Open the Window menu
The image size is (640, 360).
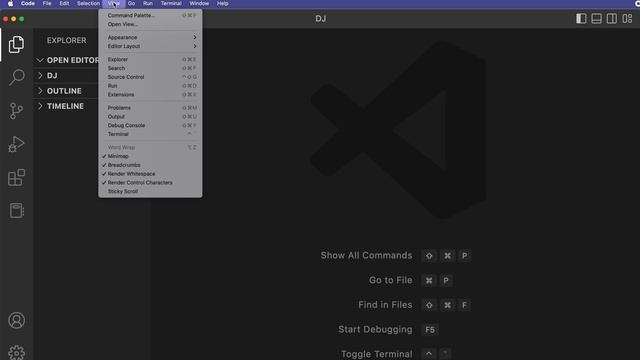[199, 3]
